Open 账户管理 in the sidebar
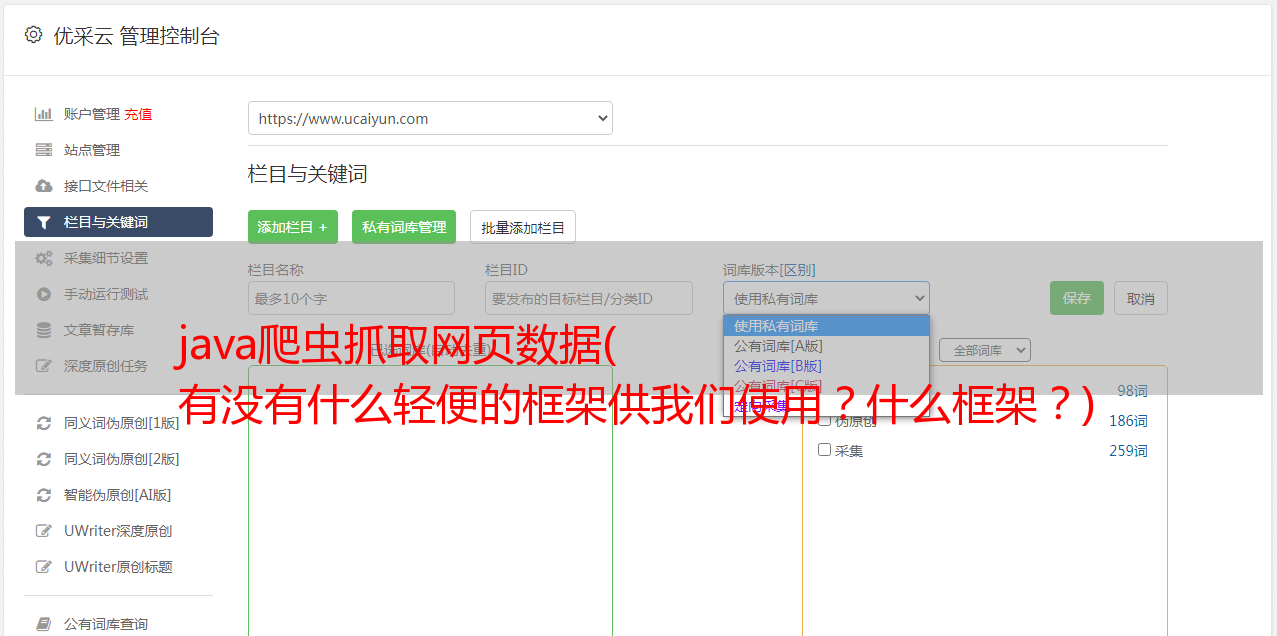1277x636 pixels. (x=92, y=114)
